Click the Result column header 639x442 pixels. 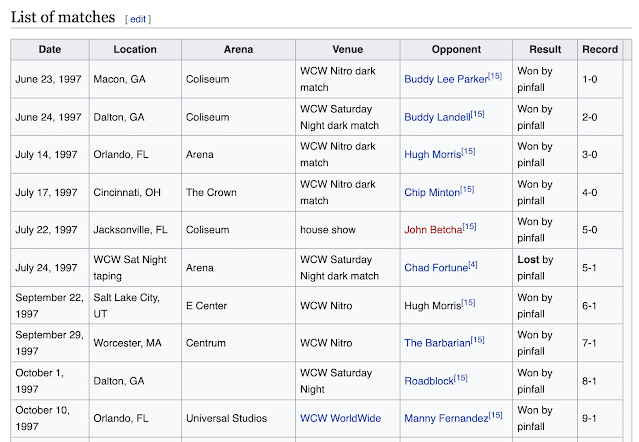coord(545,50)
